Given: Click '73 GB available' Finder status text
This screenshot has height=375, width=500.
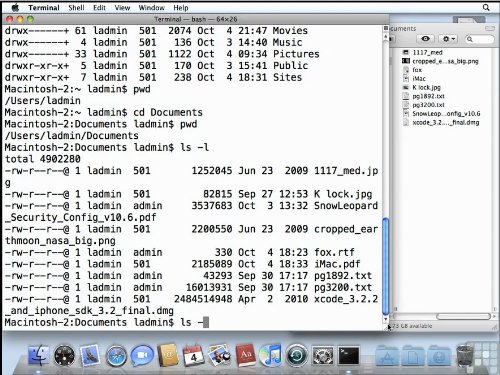Looking at the screenshot, I should (x=412, y=326).
